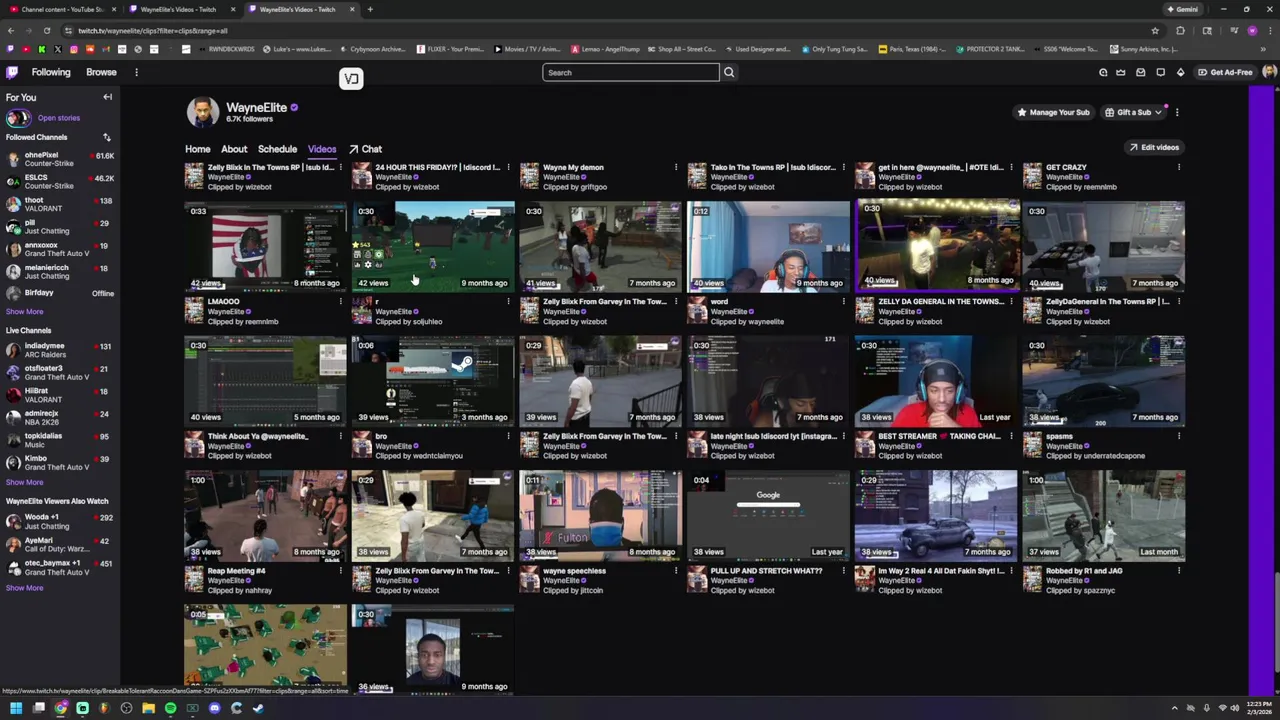Play the 'Robbed by R1 and JAG' clip thumbnail
Image resolution: width=1280 pixels, height=720 pixels.
click(x=1104, y=515)
